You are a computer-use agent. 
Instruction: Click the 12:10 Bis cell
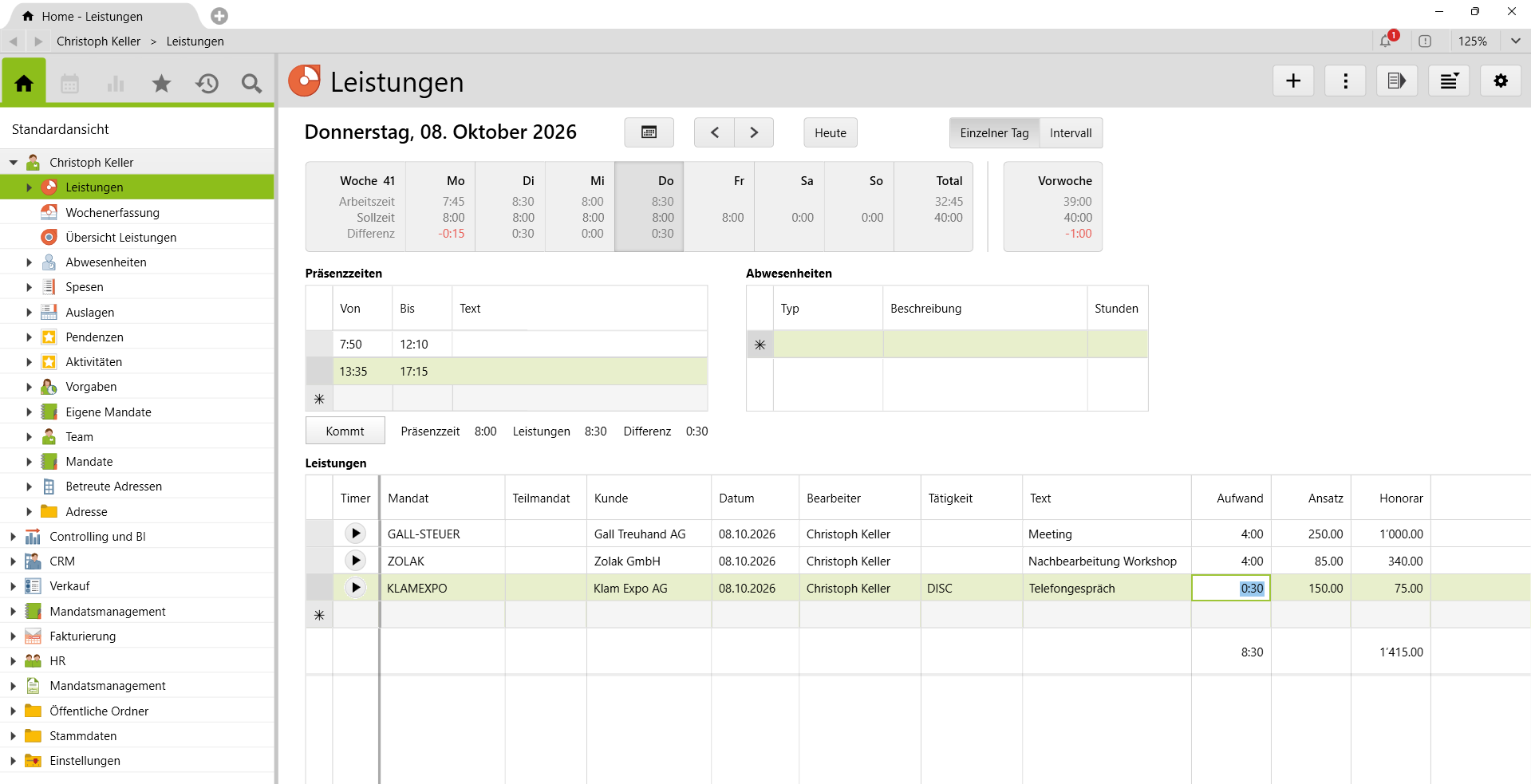422,344
